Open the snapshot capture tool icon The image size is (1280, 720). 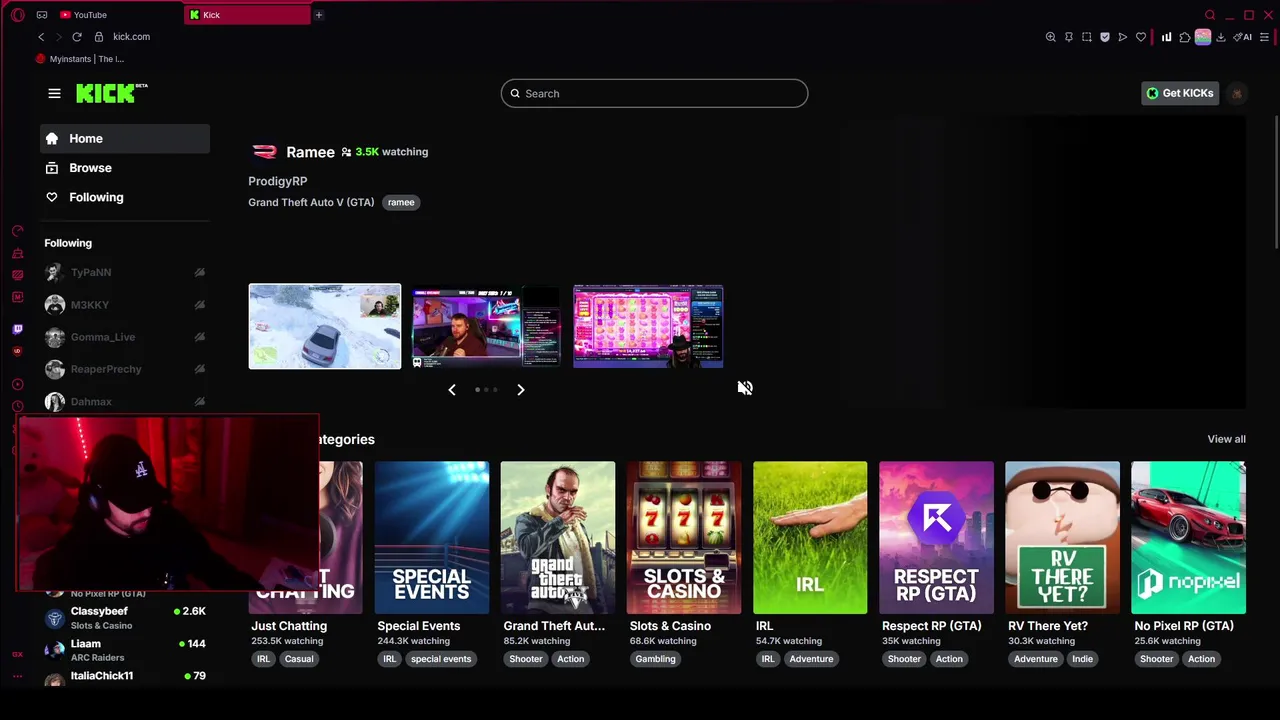[x=1086, y=37]
